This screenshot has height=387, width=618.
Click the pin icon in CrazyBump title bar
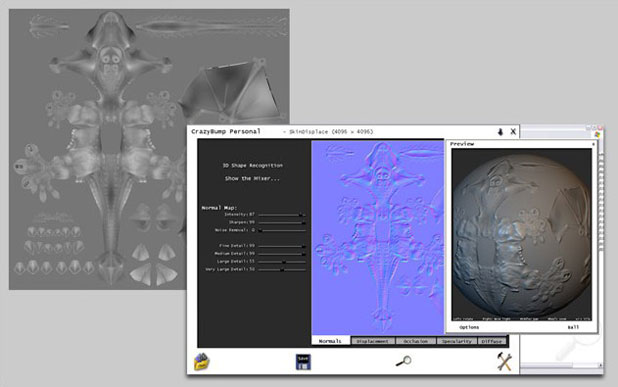click(501, 132)
